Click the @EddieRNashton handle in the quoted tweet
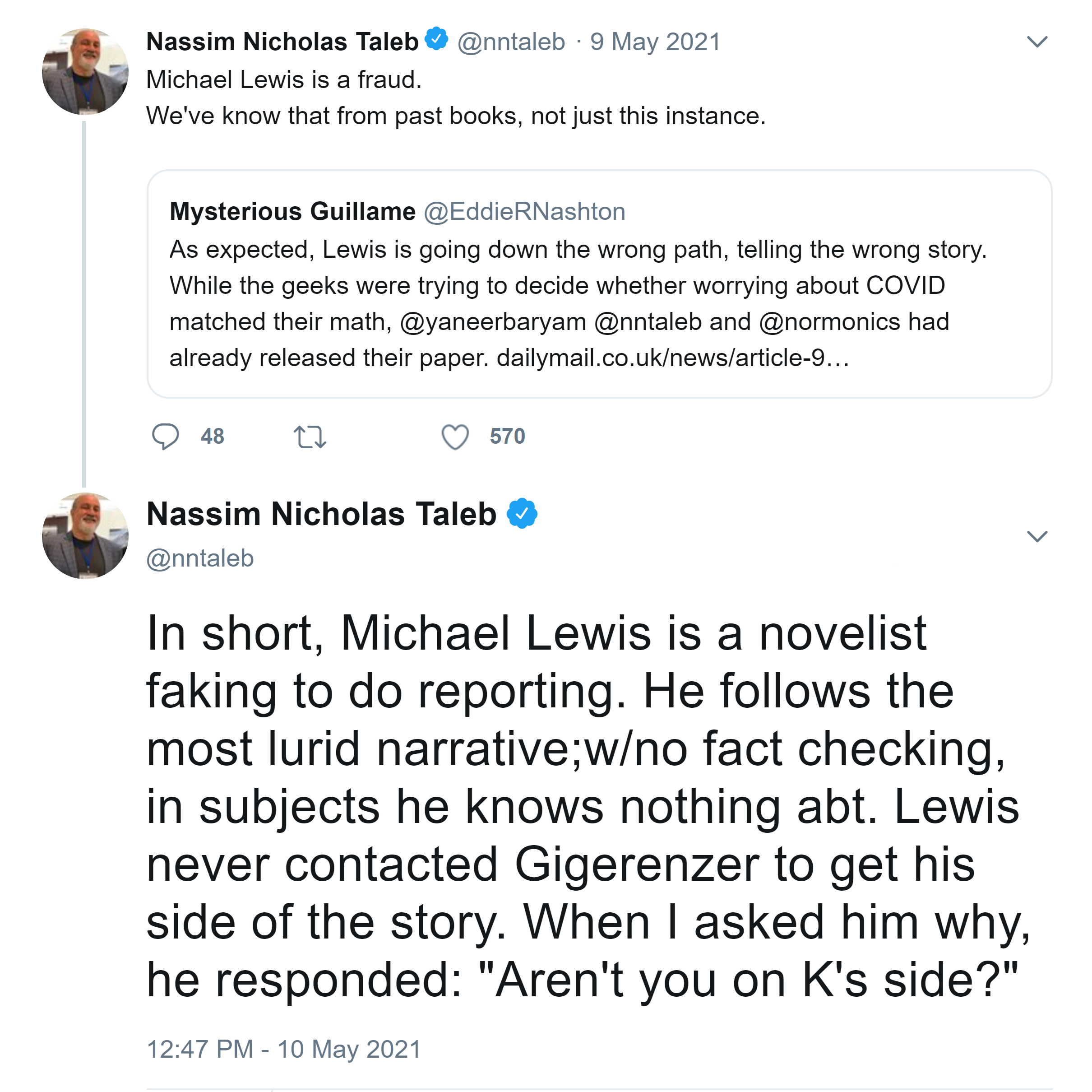Screen dimensions: 1092x1092 524,212
